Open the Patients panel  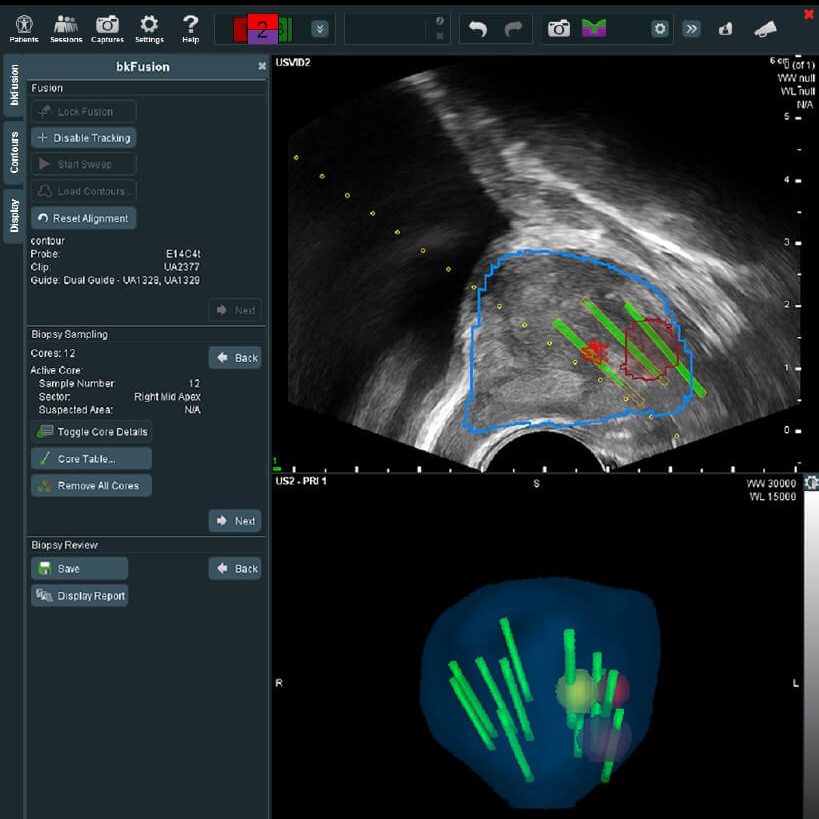[23, 27]
